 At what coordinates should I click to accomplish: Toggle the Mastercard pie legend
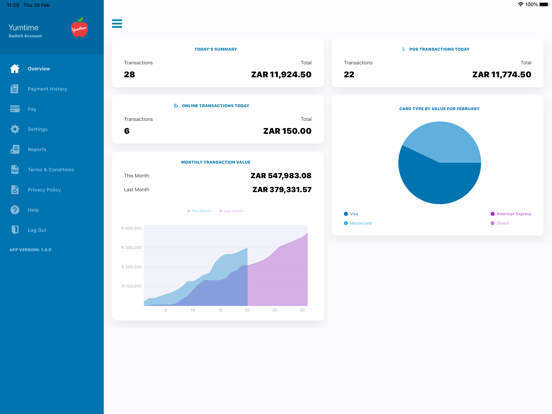coord(358,223)
